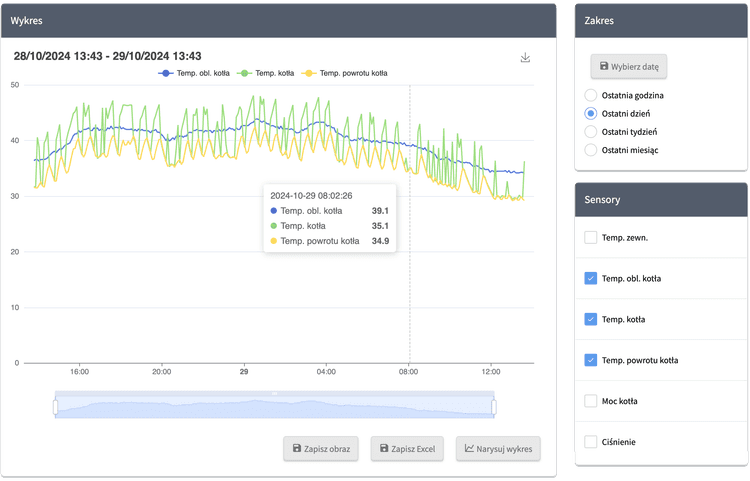
Task: Select Ostatnia godzina range option
Action: pos(591,96)
